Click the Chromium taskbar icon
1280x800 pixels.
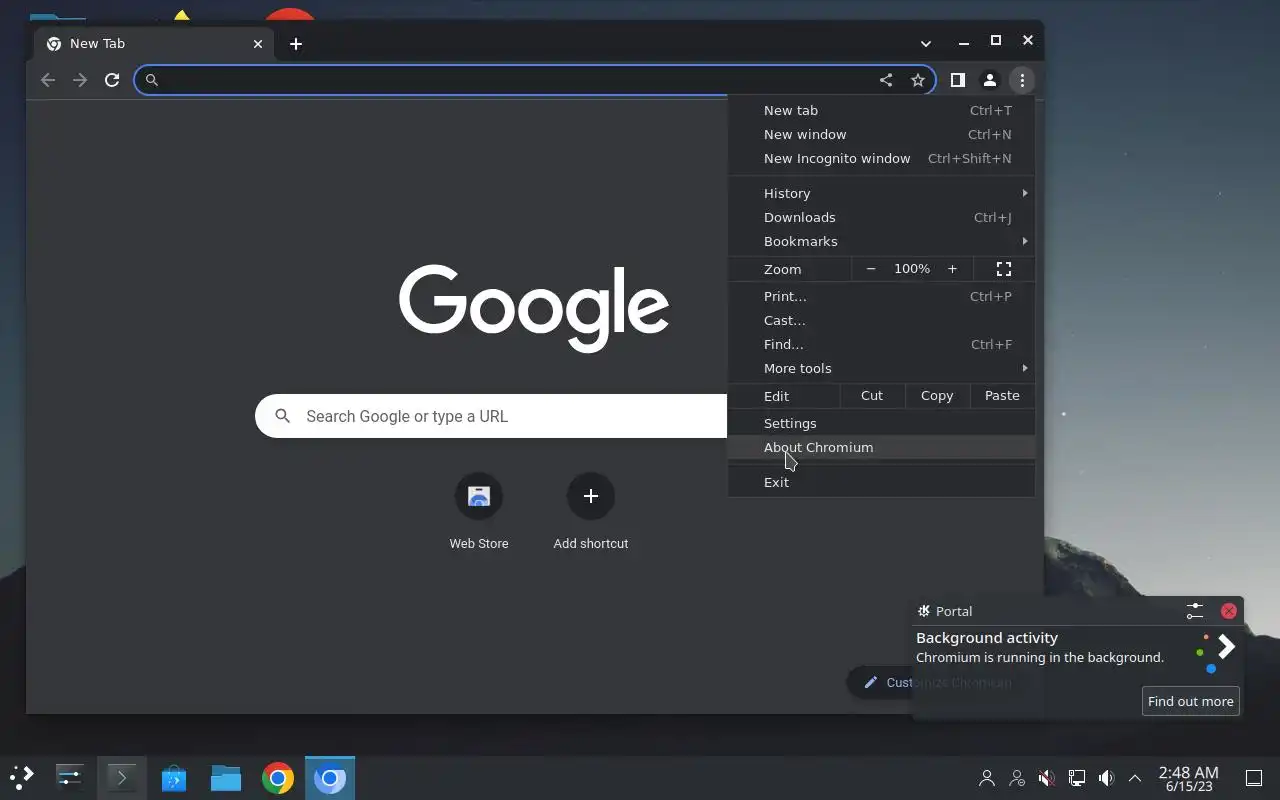click(330, 777)
